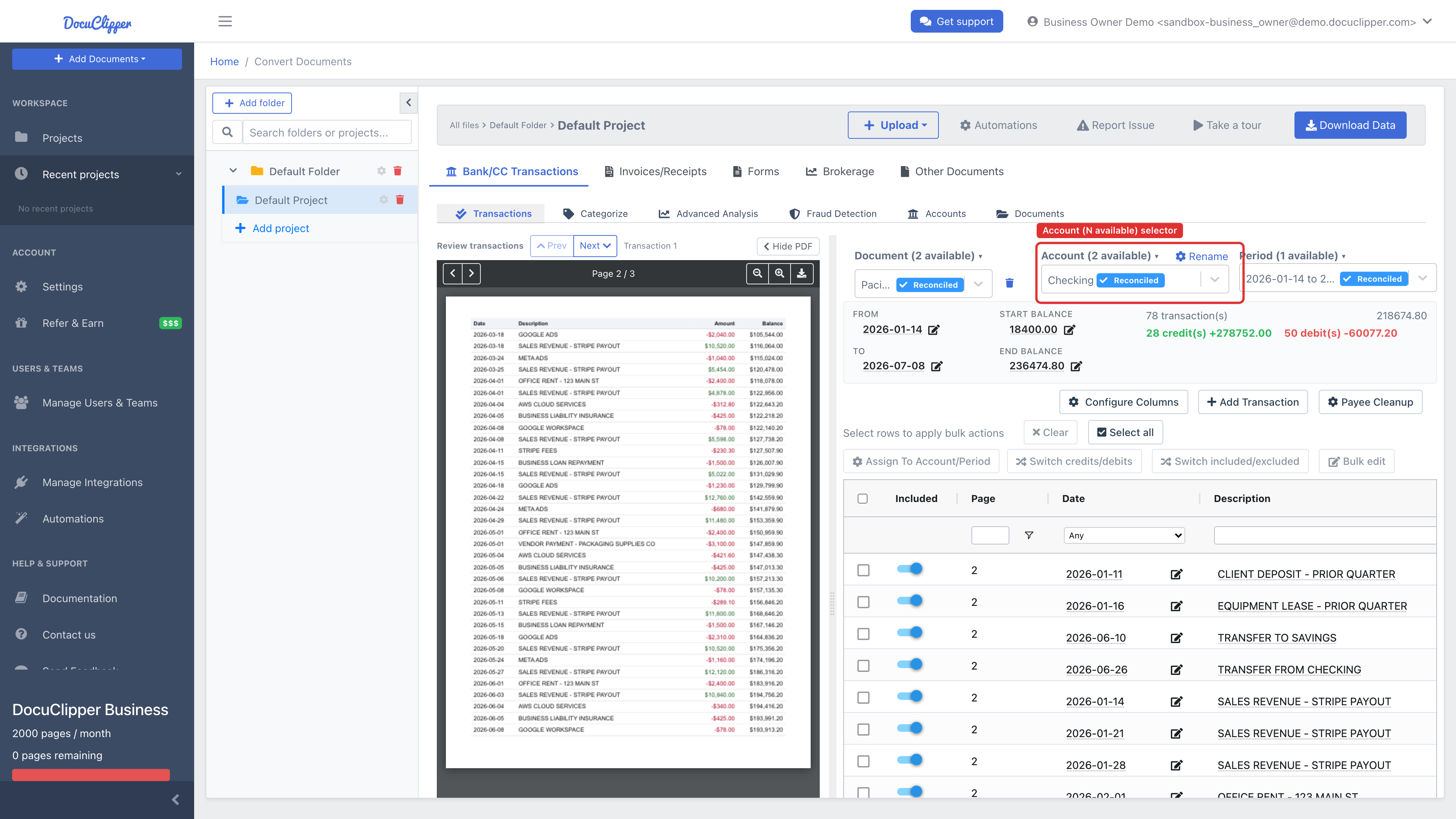
Task: Click the Description column filter field
Action: (x=1325, y=535)
